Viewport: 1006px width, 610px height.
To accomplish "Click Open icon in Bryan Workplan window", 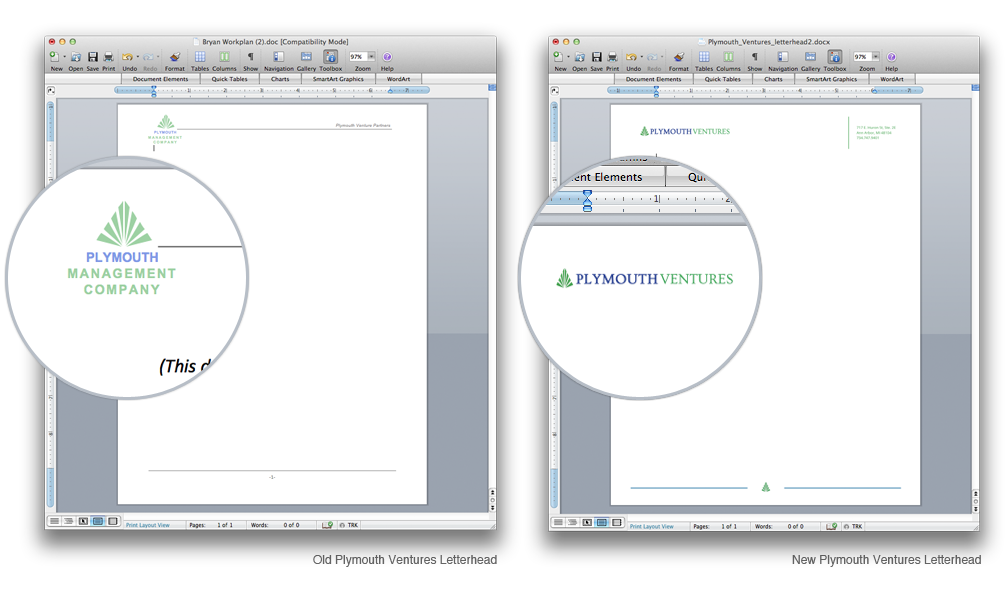I will pyautogui.click(x=76, y=57).
